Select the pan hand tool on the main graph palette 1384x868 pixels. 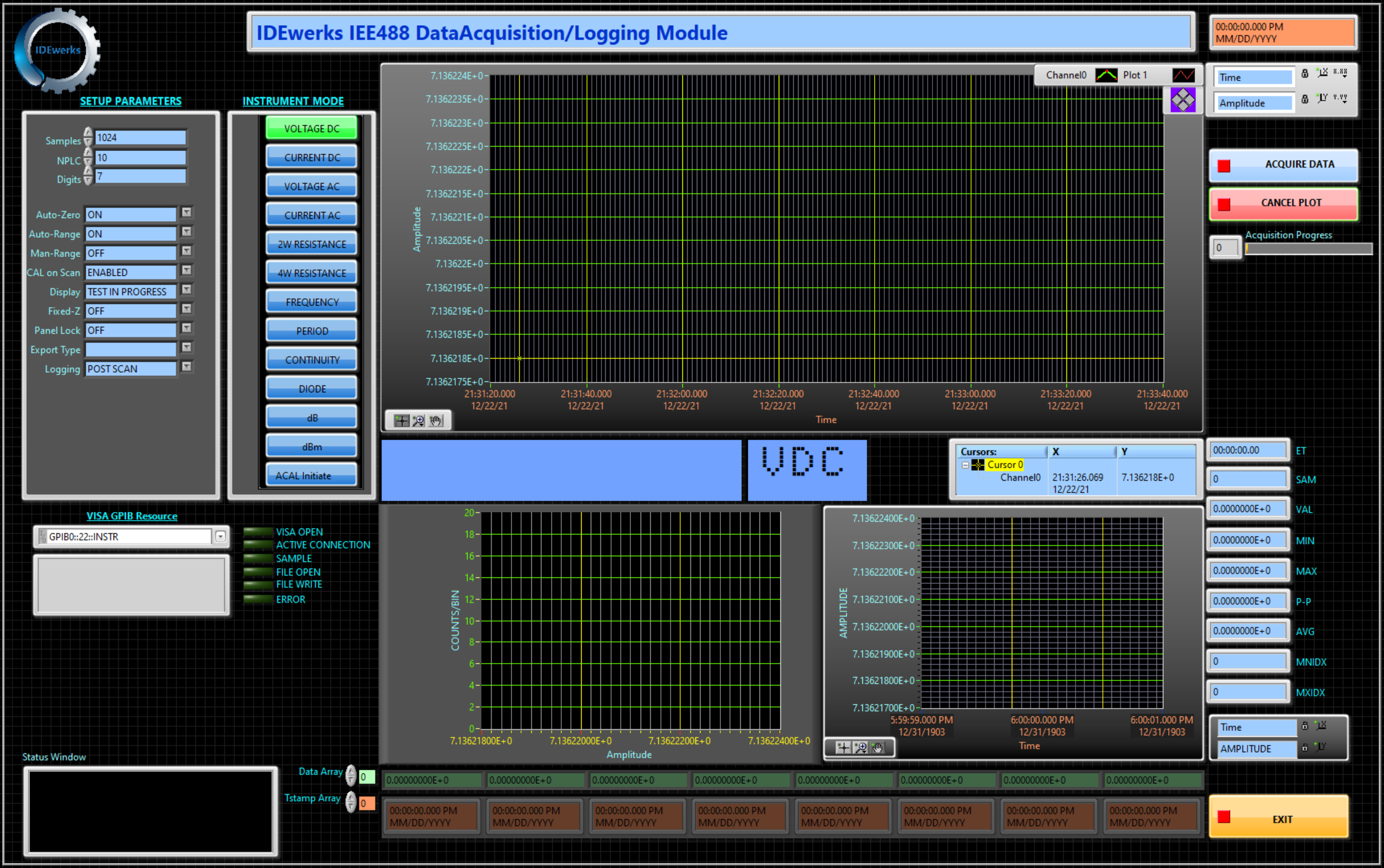pyautogui.click(x=435, y=421)
